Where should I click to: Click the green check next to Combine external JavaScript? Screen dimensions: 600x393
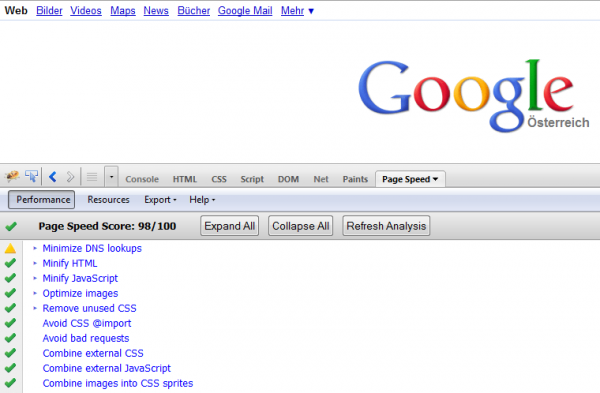pyautogui.click(x=10, y=368)
